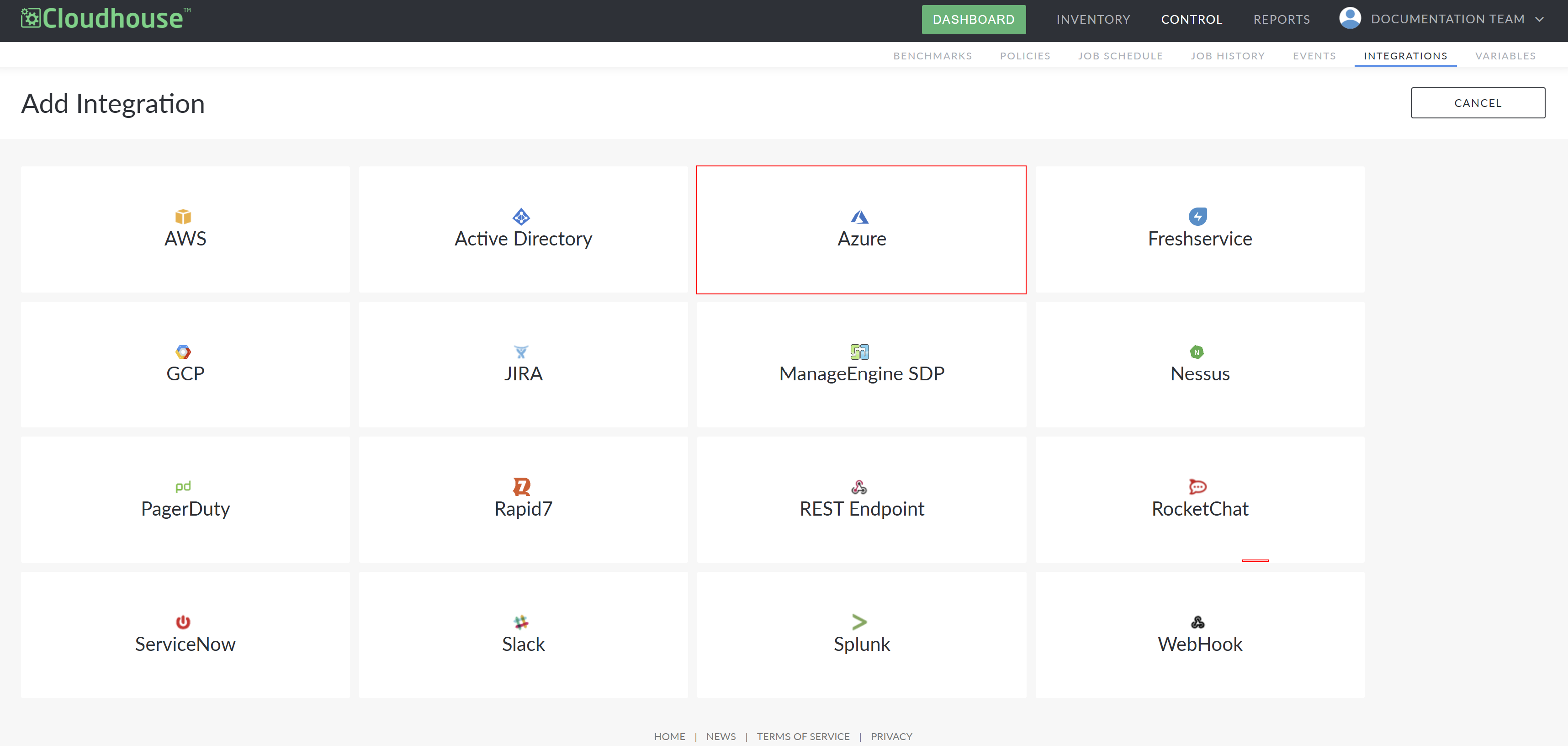1568x746 pixels.
Task: Switch to the Benchmarks tab
Action: coord(932,56)
